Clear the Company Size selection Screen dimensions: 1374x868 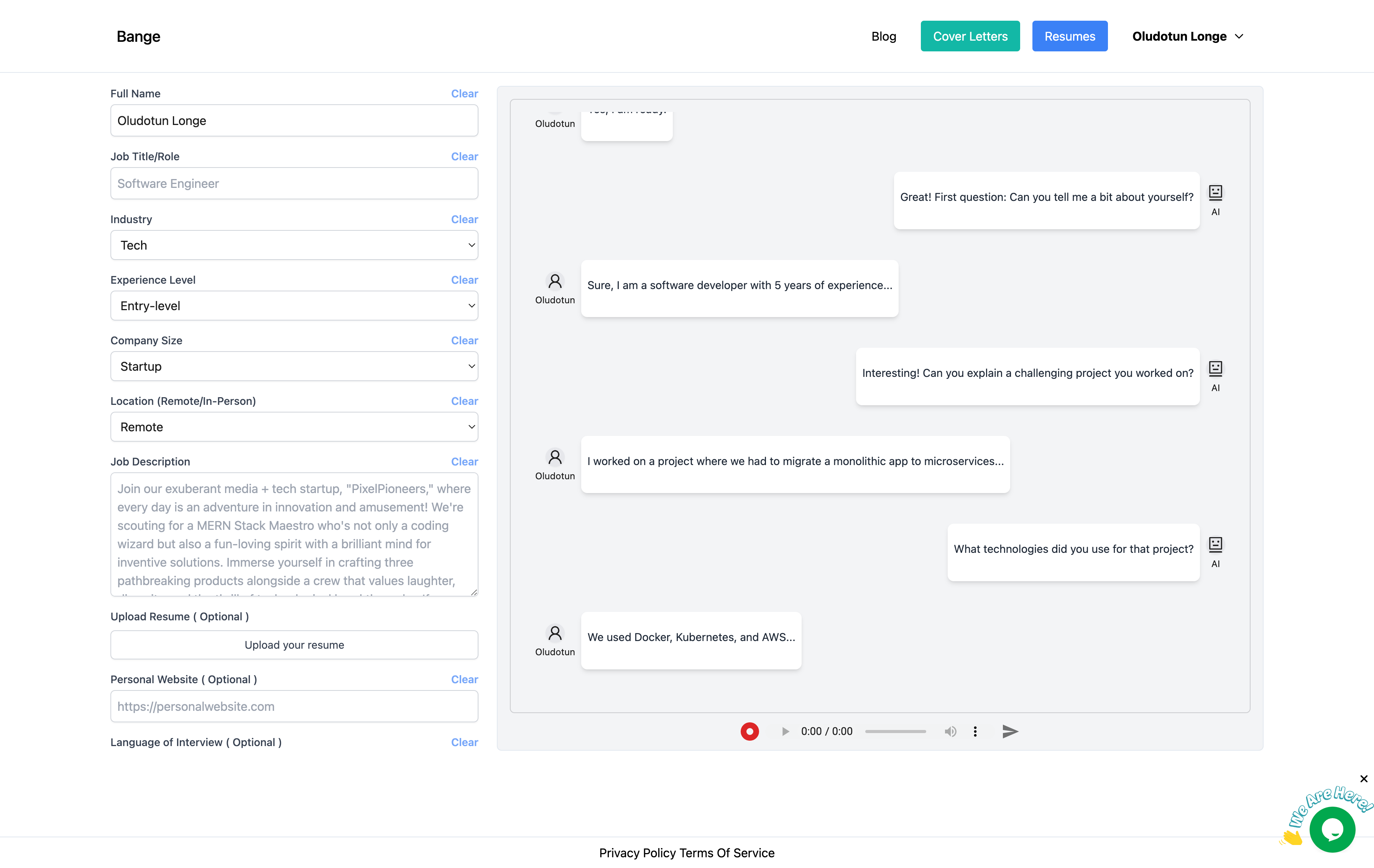pos(464,340)
